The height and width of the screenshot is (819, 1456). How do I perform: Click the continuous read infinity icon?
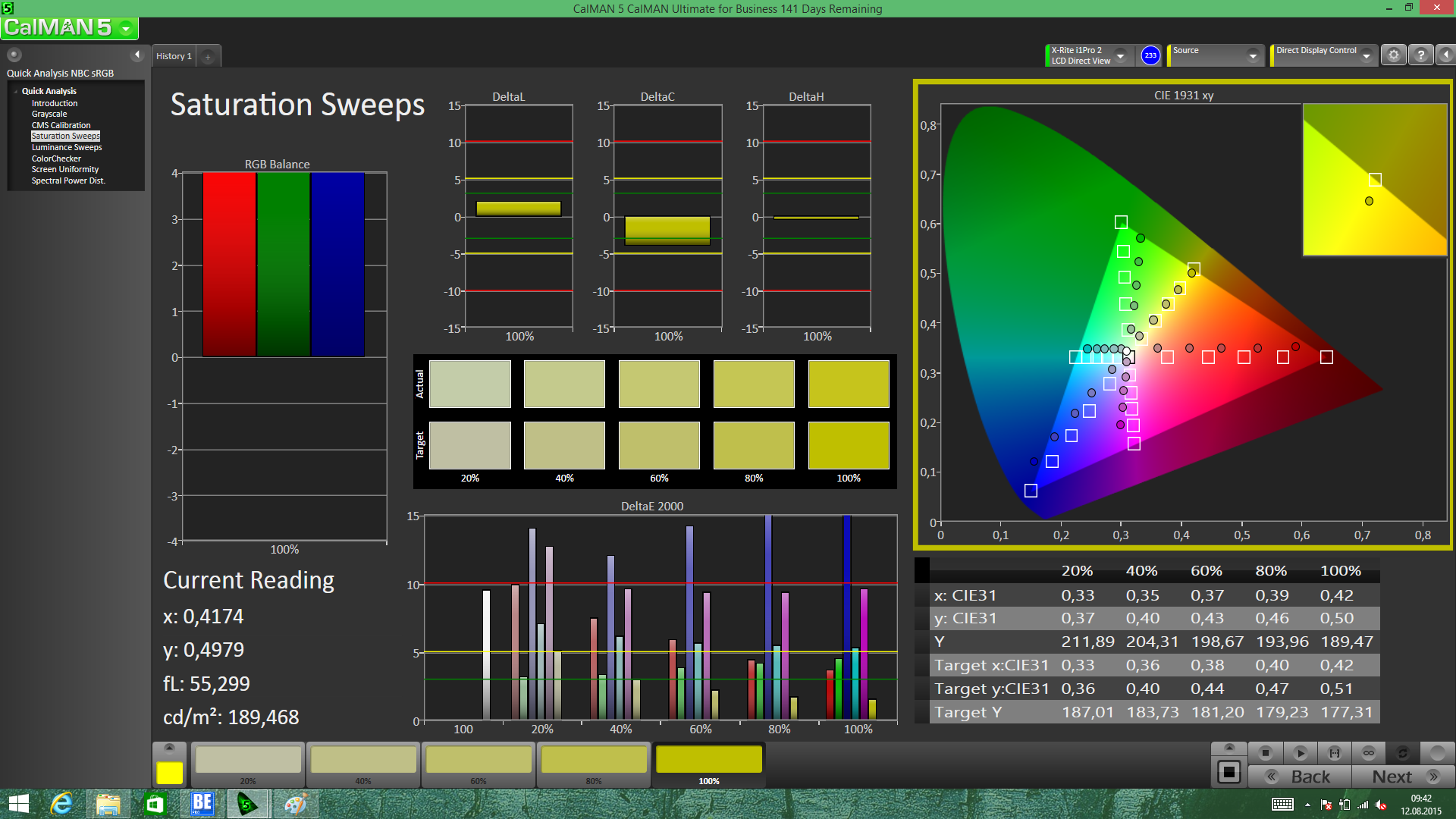pos(1369,753)
